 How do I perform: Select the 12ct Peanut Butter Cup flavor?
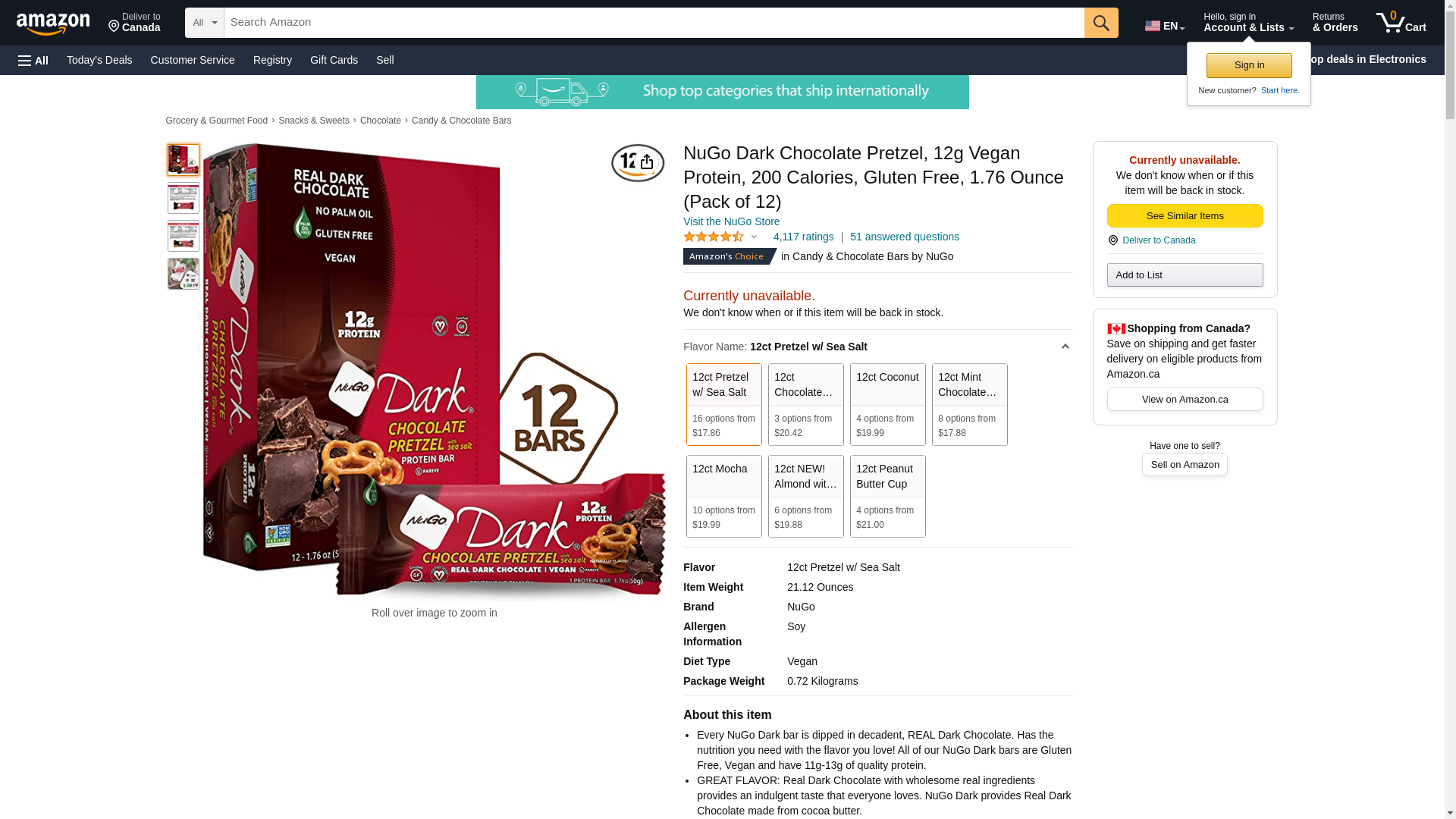[x=888, y=496]
